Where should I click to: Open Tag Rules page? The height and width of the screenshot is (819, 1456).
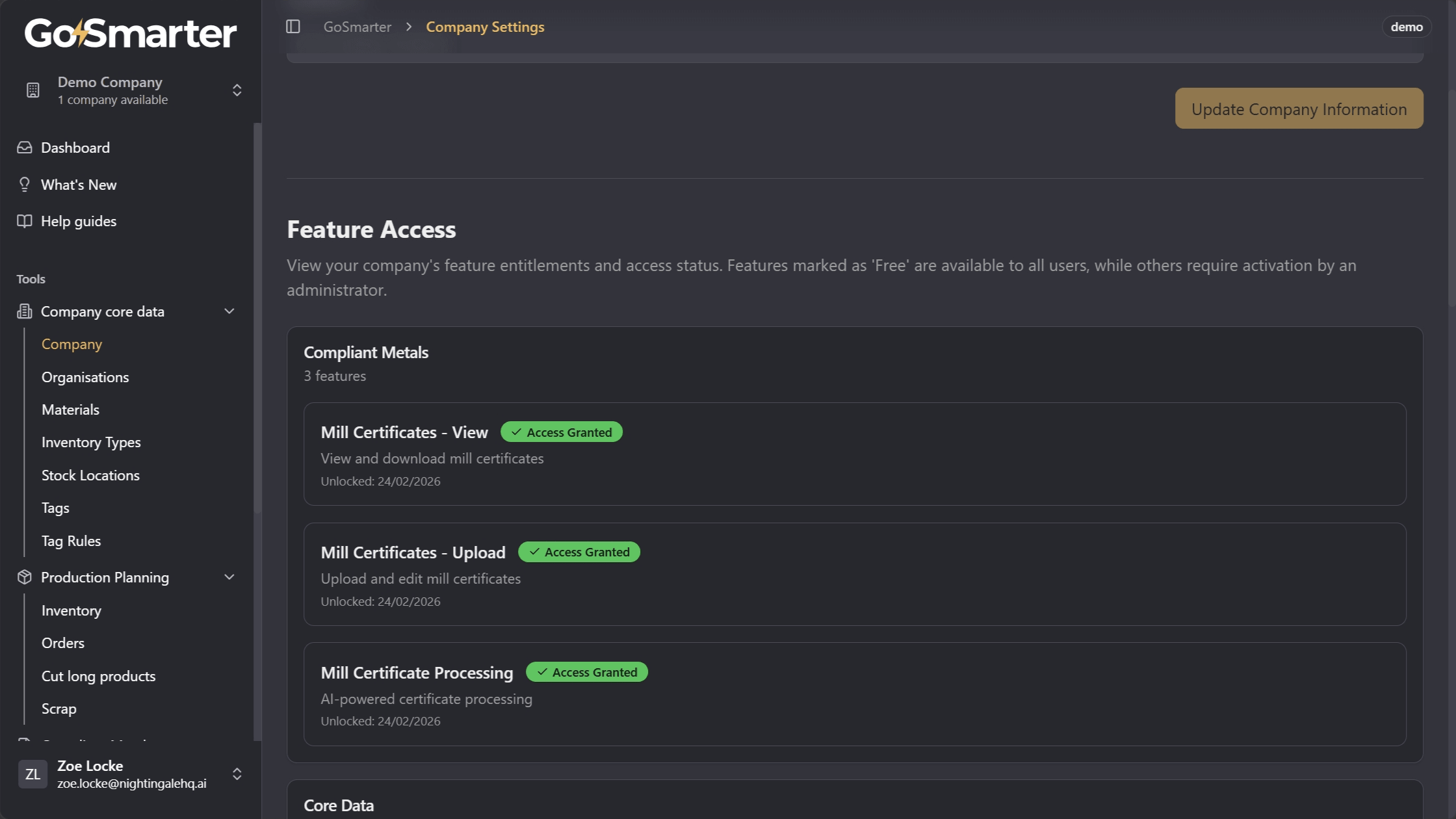[71, 541]
